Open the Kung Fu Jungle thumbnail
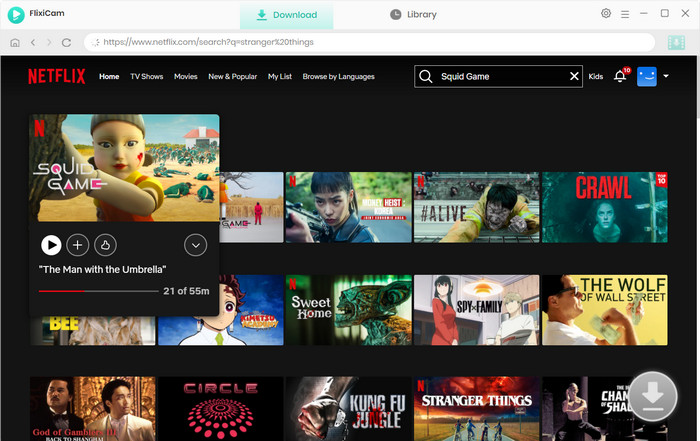This screenshot has height=441, width=700. pos(349,409)
